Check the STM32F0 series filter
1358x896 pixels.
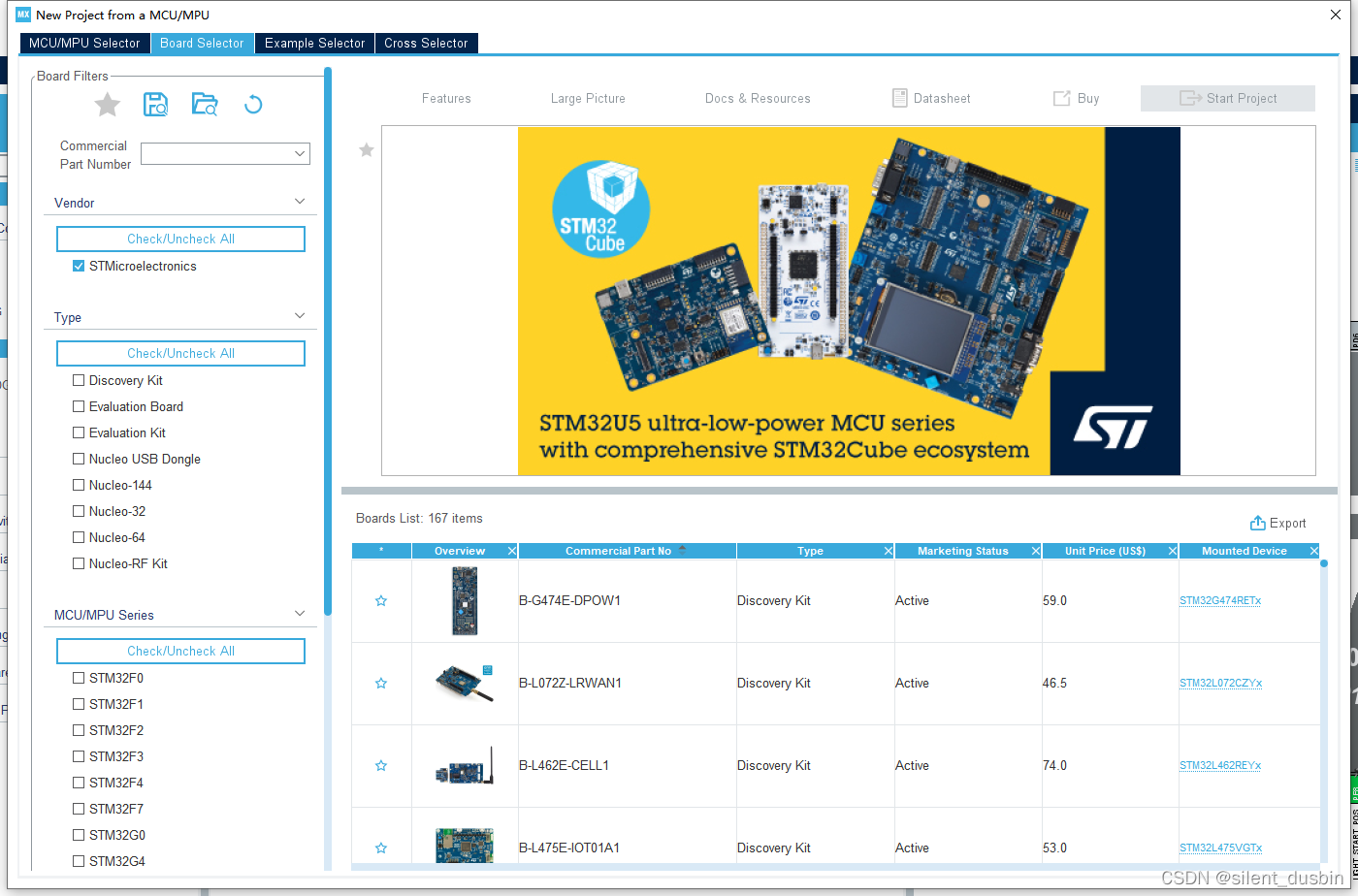point(79,678)
